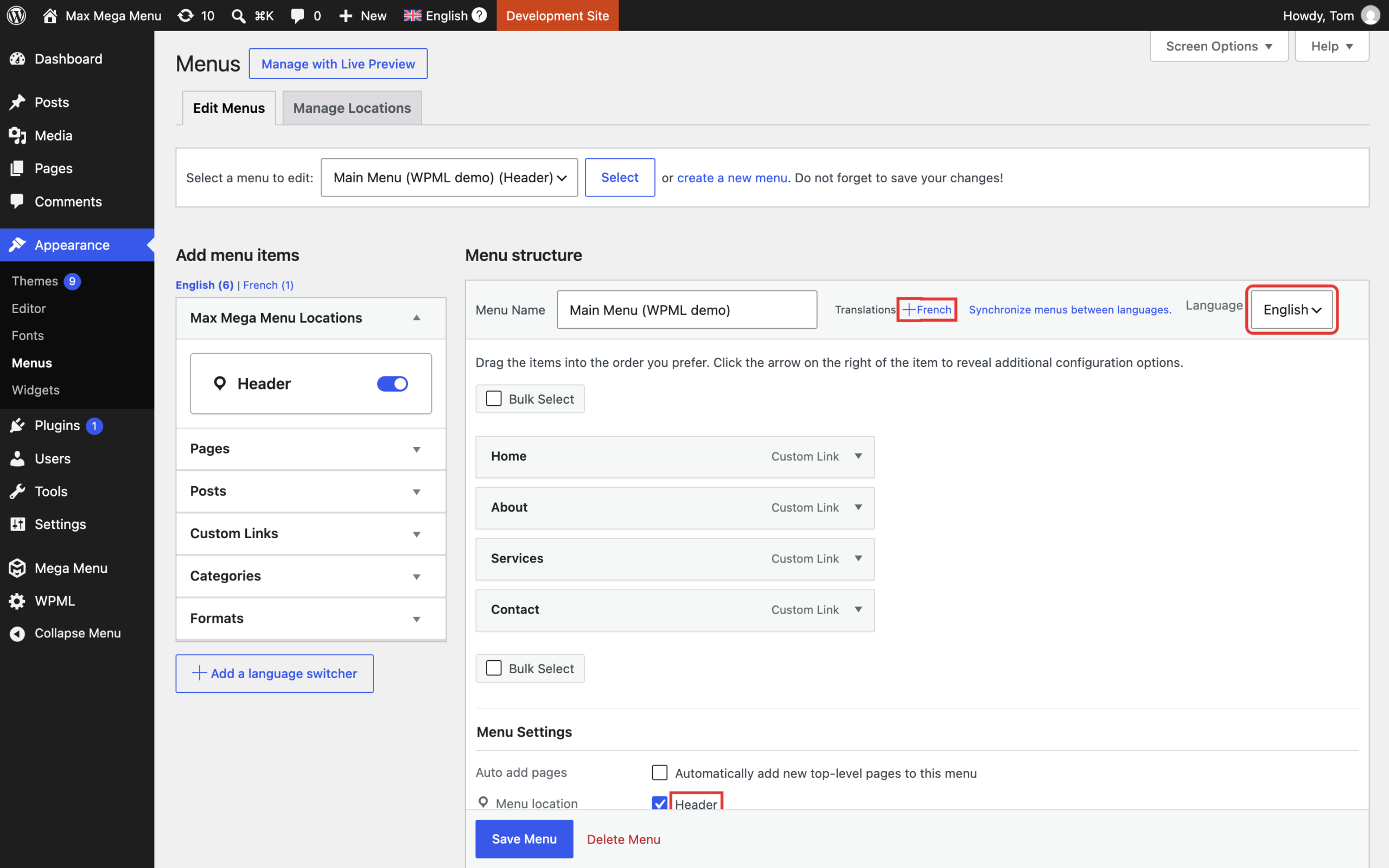The width and height of the screenshot is (1389, 868).
Task: Open the Help tab
Action: [1331, 47]
